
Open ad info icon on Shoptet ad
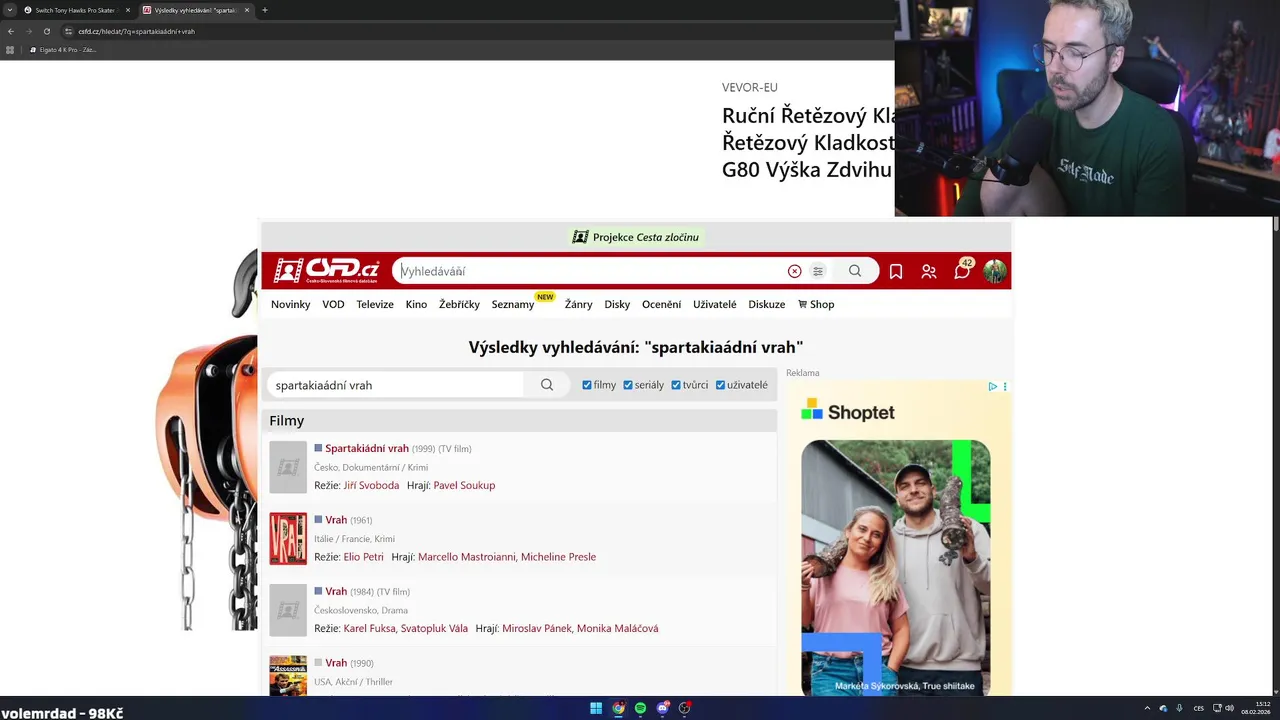click(992, 386)
